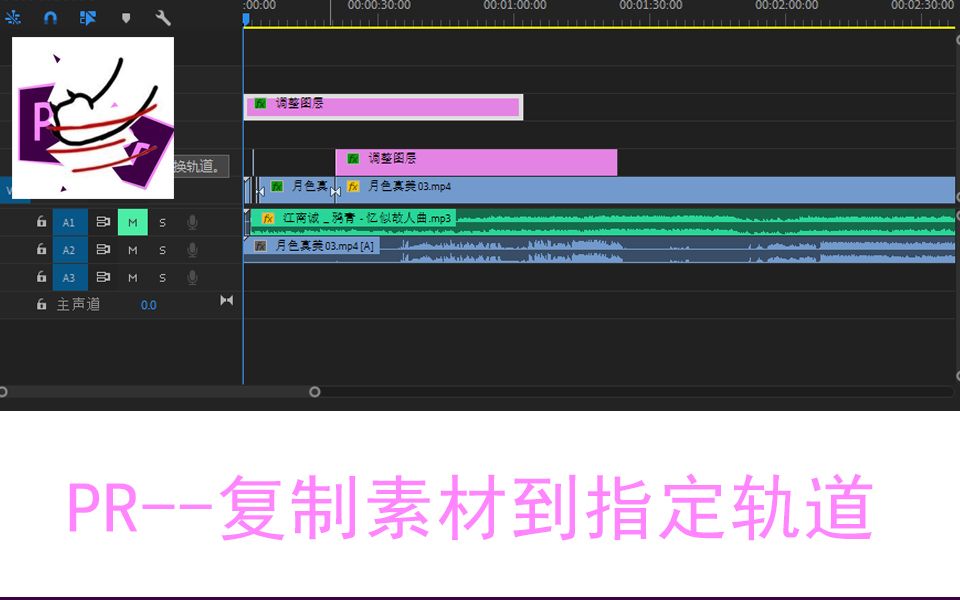Click the double-arrow icon beside the master track
The image size is (960, 600).
(226, 300)
